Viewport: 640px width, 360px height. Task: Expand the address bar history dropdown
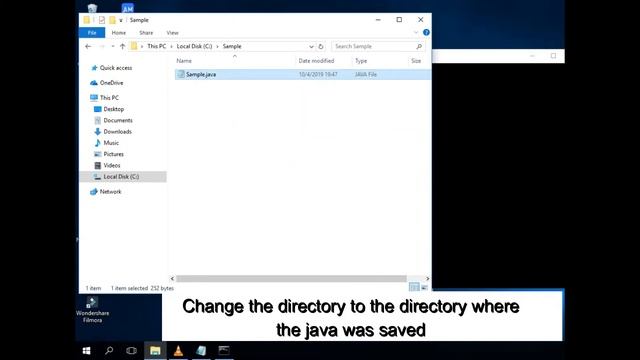[x=311, y=47]
